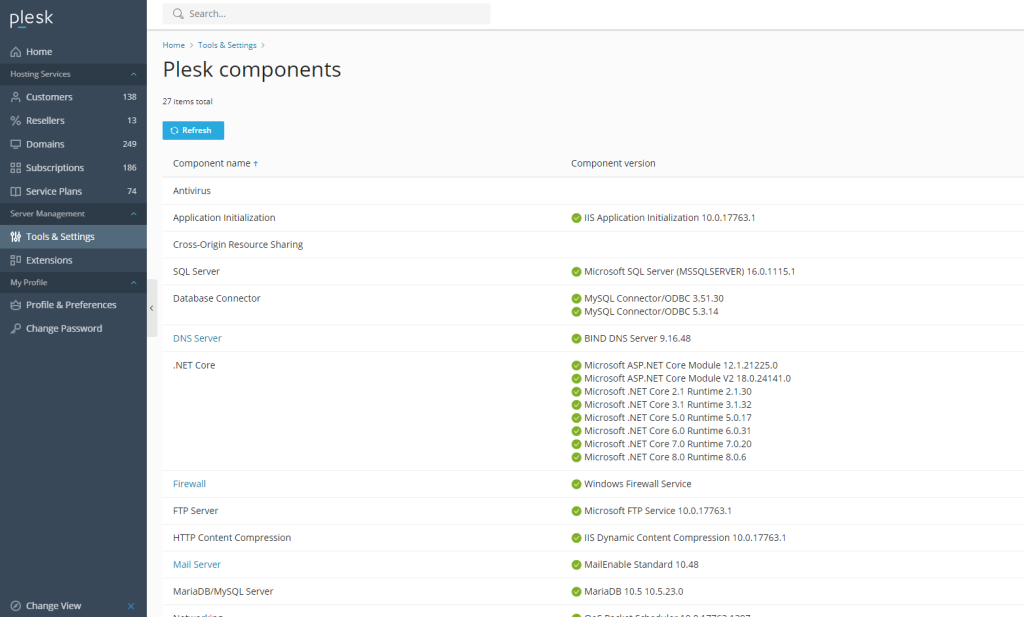Click the SQL Server row name

coord(197,272)
